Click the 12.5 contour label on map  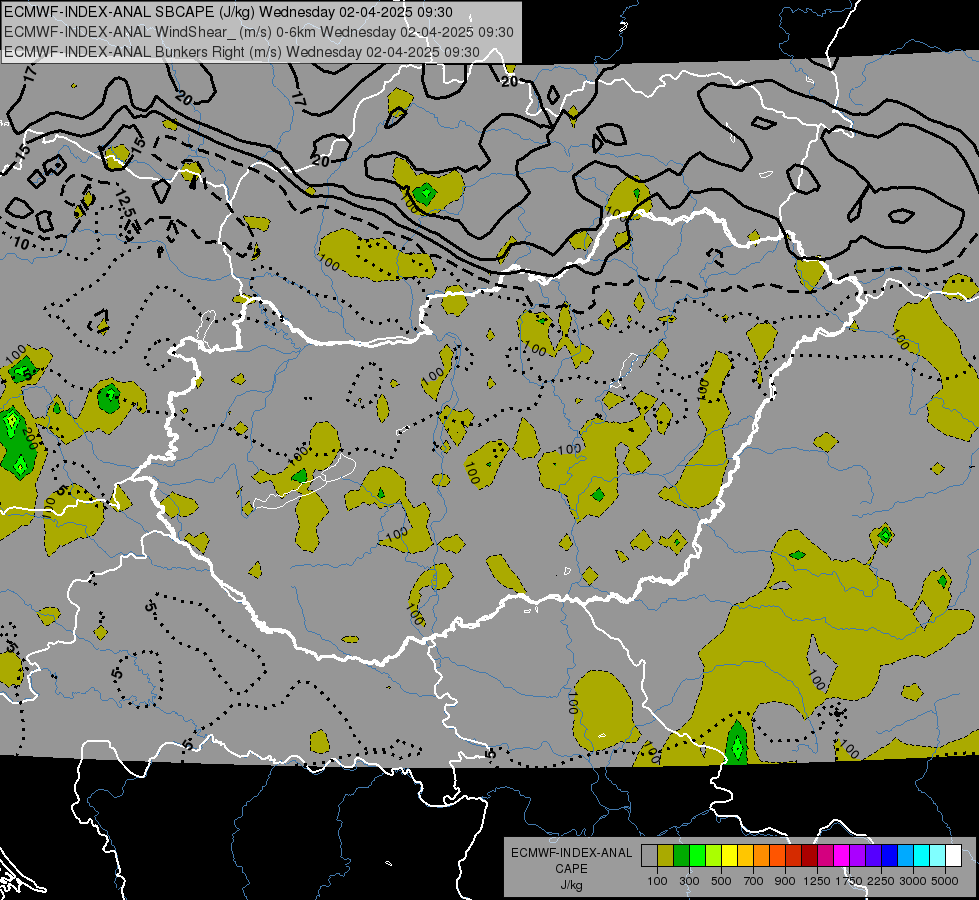pyautogui.click(x=127, y=205)
